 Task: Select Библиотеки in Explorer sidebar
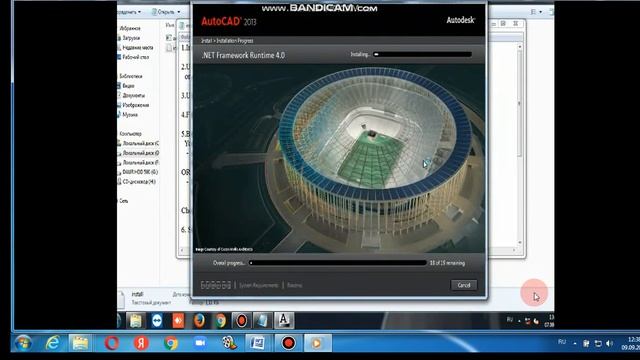(x=130, y=76)
